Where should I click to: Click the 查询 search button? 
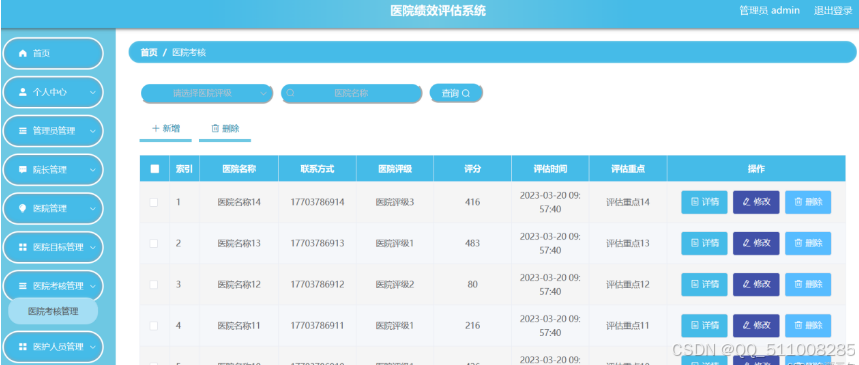tap(456, 93)
